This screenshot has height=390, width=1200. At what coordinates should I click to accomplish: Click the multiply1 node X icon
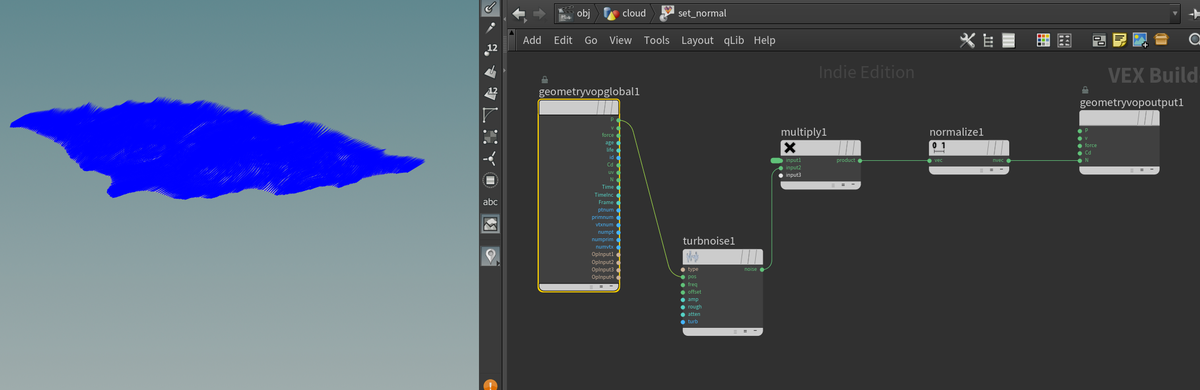(791, 148)
